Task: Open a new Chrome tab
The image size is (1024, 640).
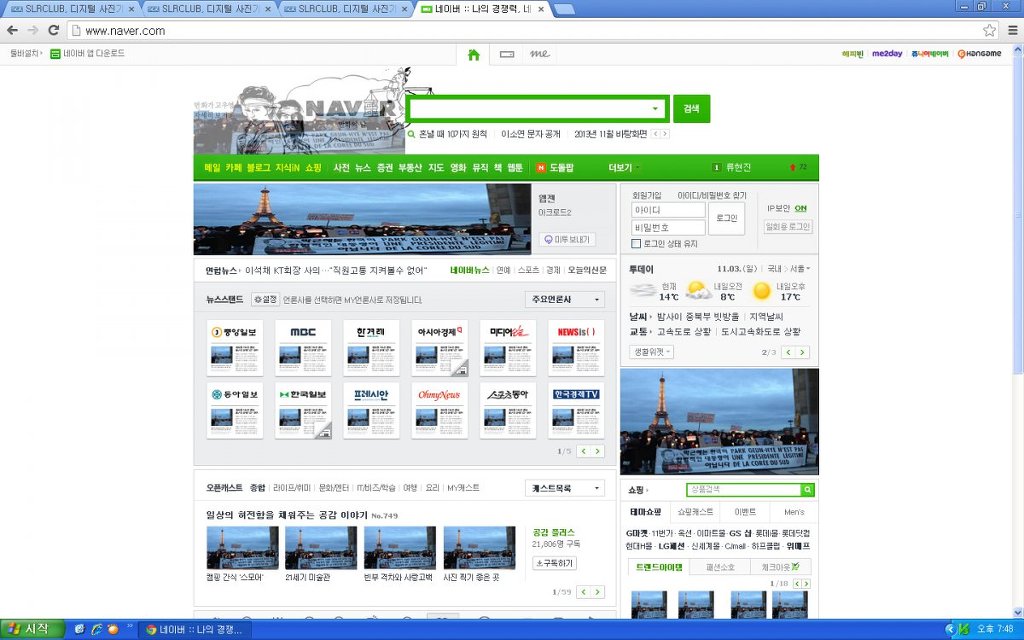Action: 564,9
